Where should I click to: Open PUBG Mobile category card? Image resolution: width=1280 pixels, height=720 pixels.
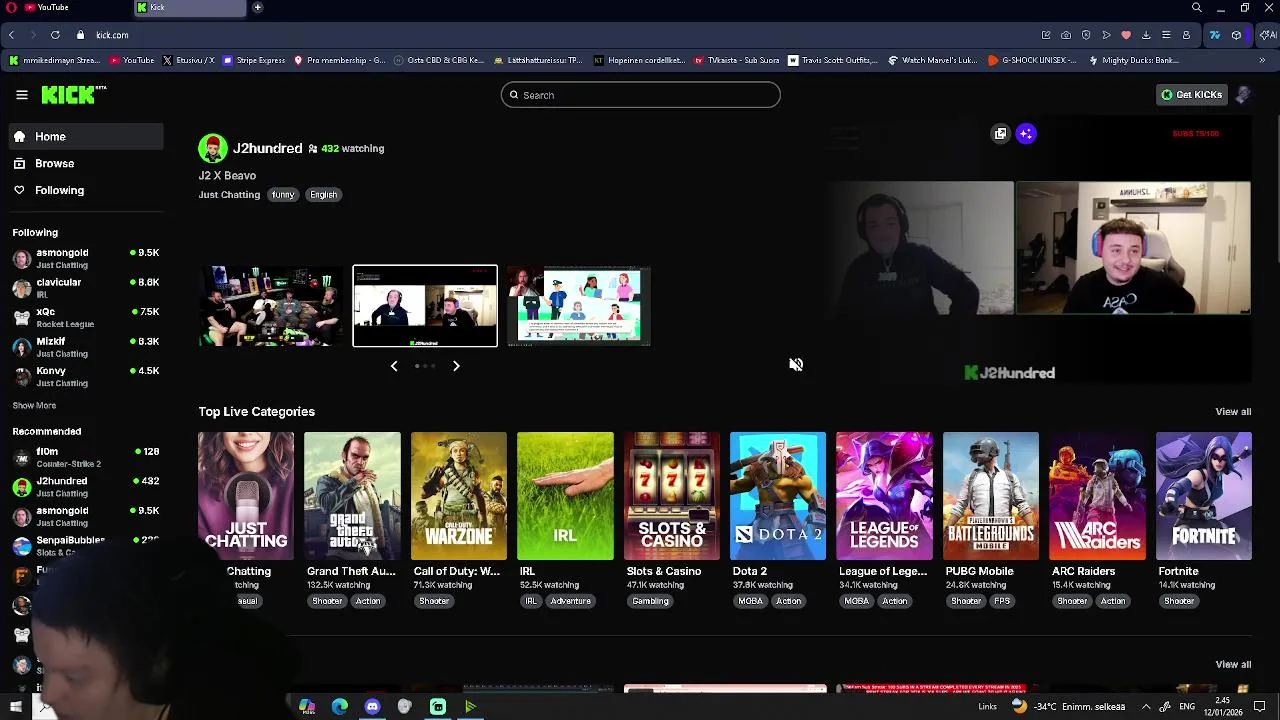click(x=991, y=496)
